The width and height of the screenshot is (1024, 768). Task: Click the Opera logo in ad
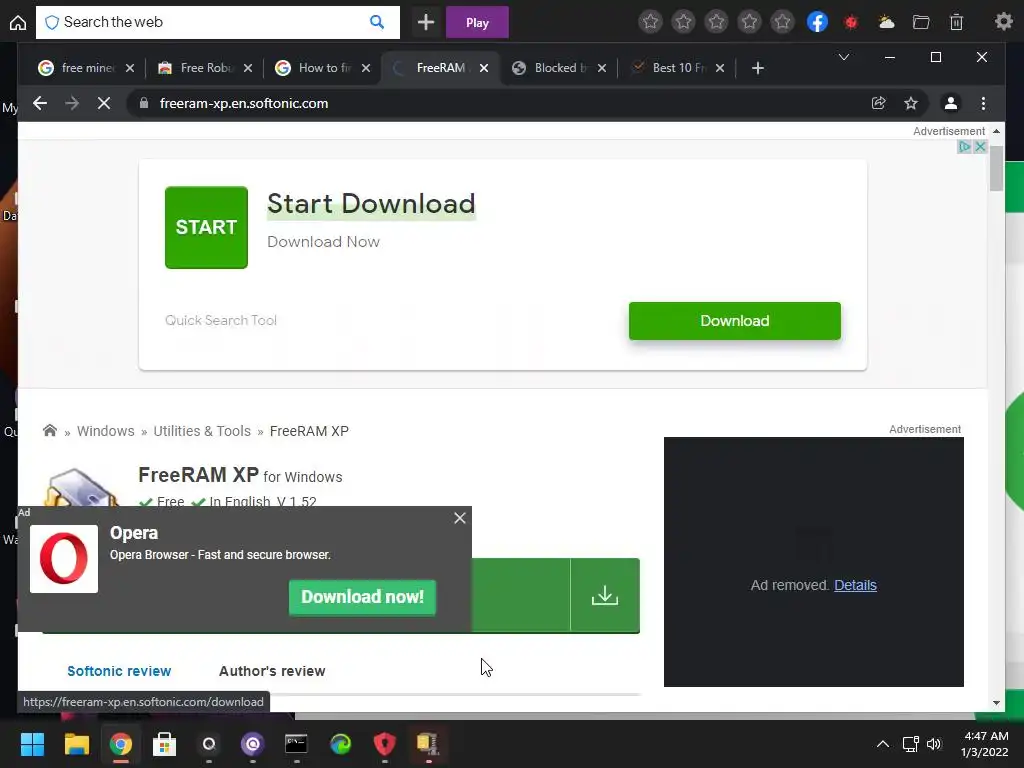point(64,559)
